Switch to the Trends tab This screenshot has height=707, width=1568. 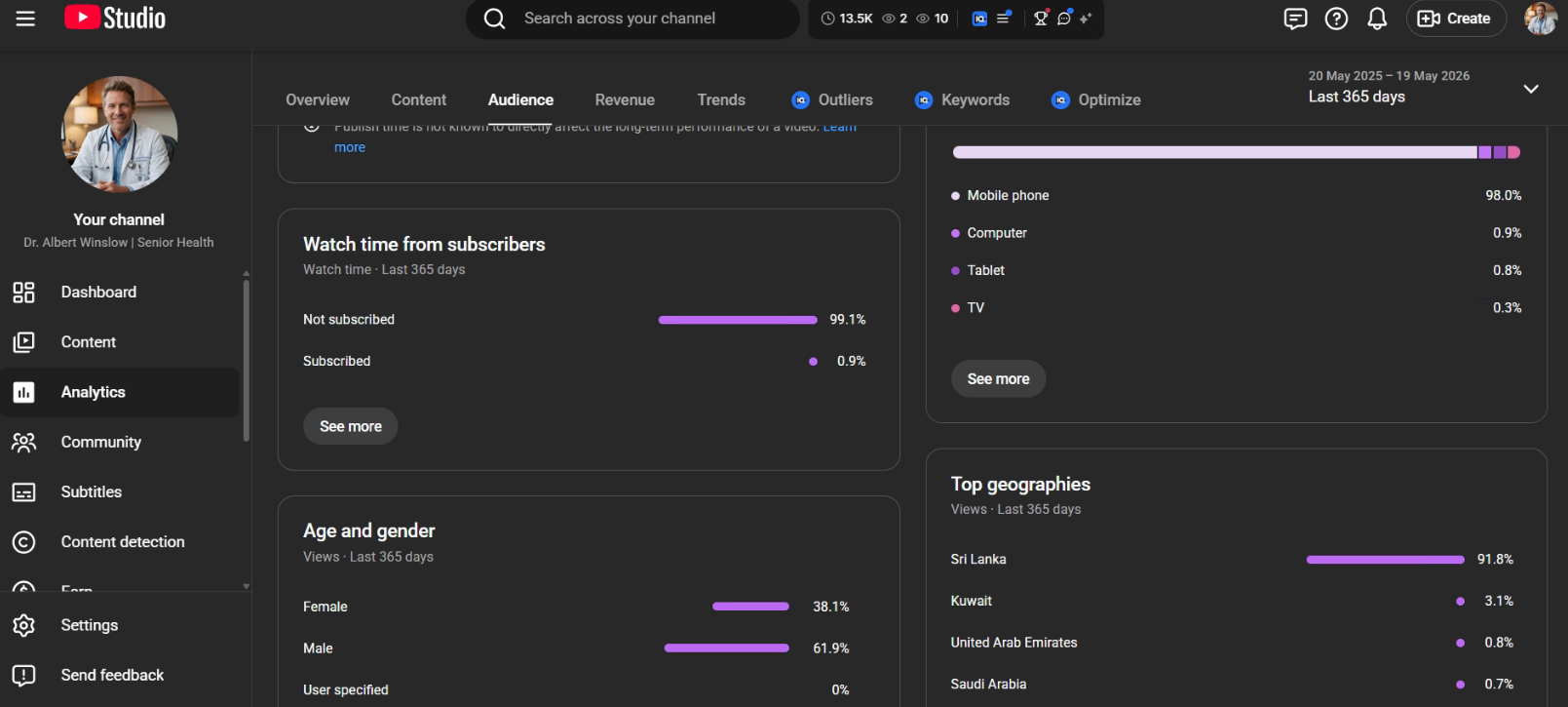[721, 99]
